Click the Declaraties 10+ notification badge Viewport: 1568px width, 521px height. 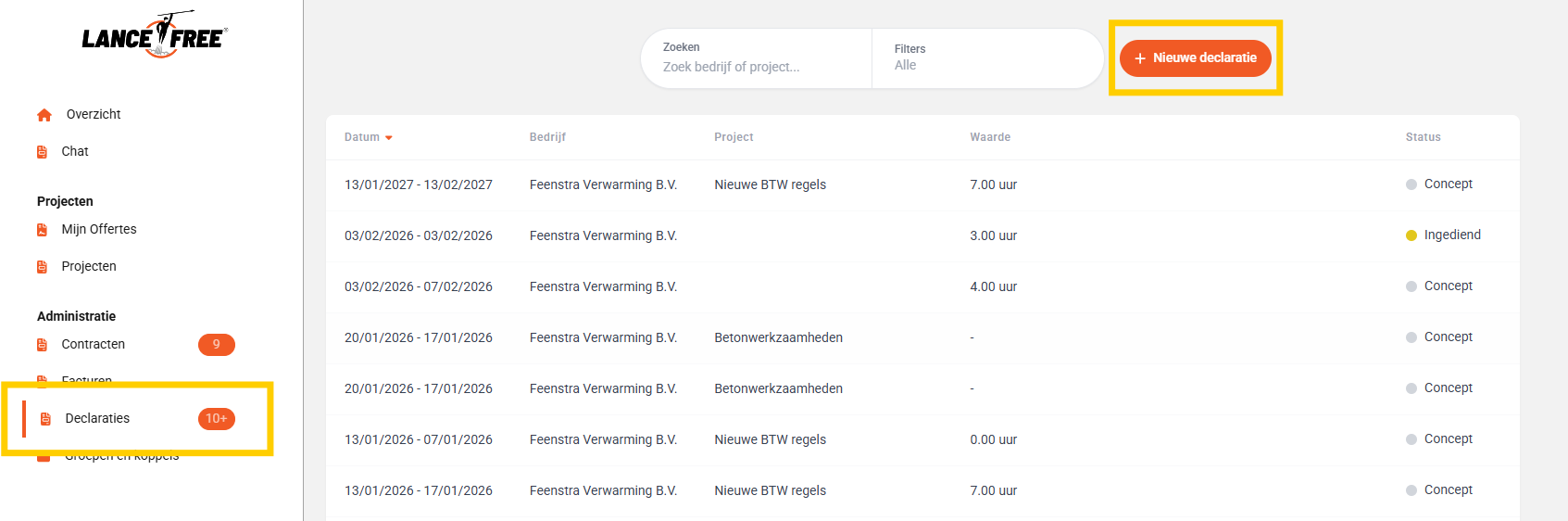[217, 419]
